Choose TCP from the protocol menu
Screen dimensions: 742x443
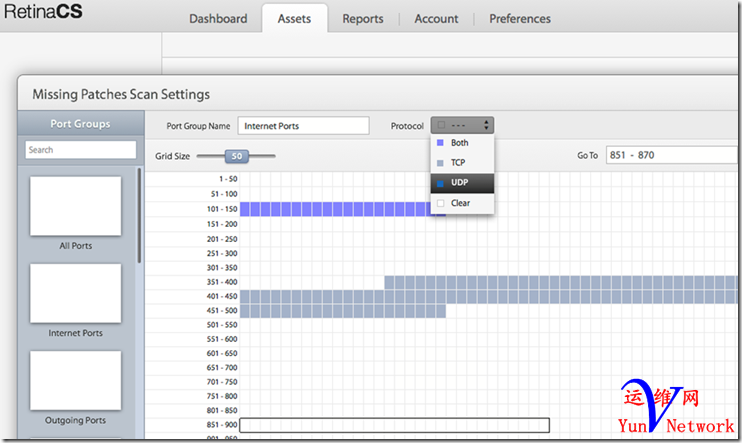click(x=462, y=163)
